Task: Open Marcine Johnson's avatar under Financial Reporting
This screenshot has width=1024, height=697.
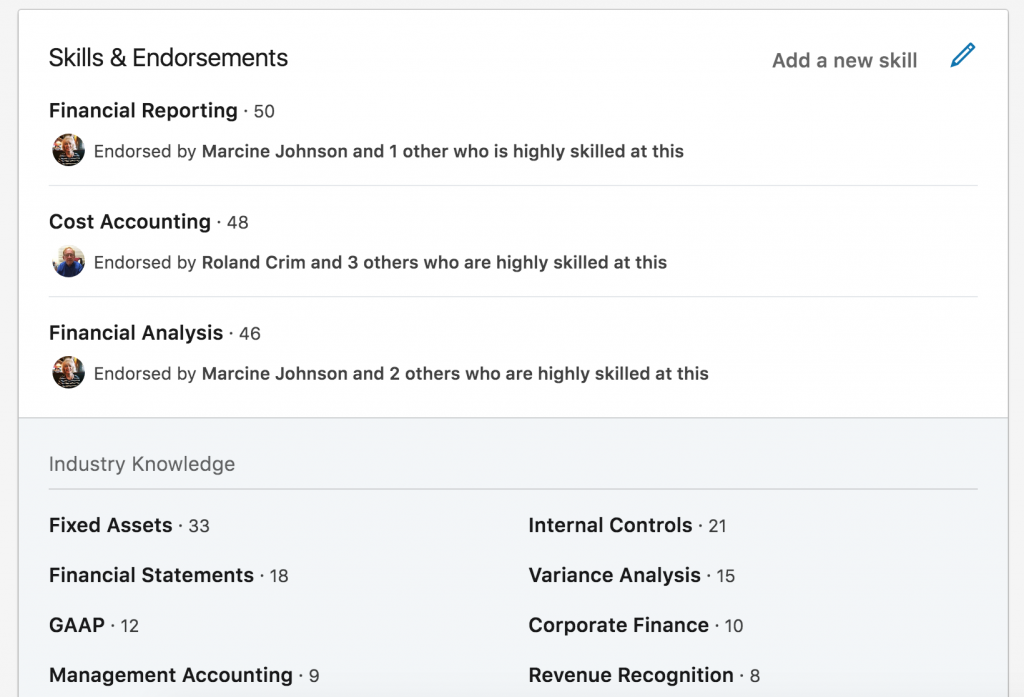Action: click(x=69, y=150)
